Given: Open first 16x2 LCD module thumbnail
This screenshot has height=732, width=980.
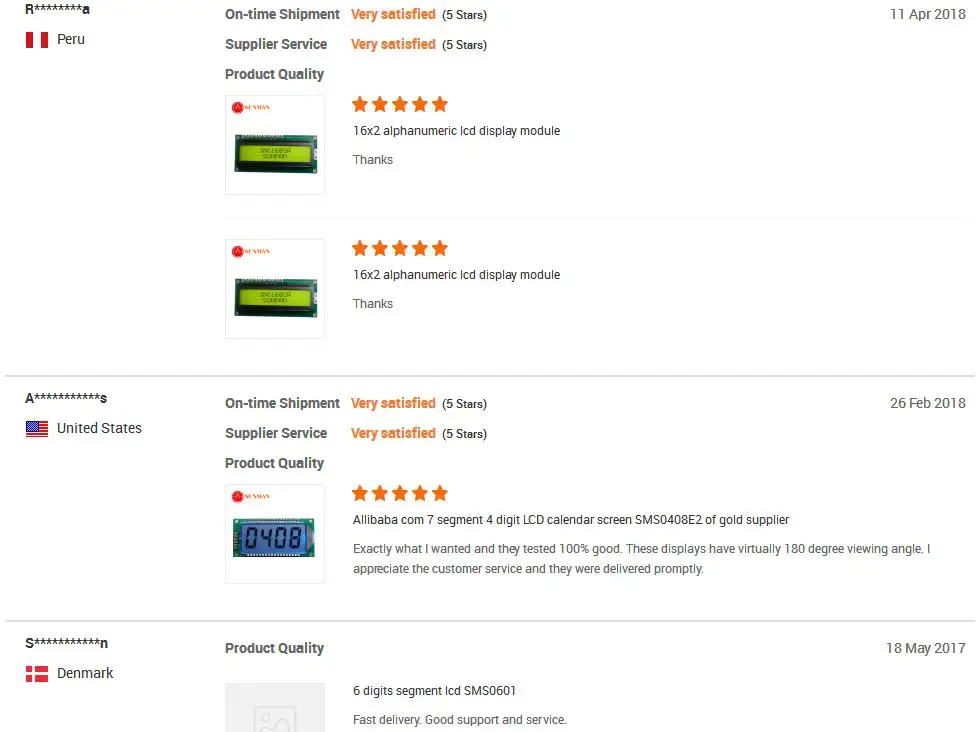Looking at the screenshot, I should 275,145.
